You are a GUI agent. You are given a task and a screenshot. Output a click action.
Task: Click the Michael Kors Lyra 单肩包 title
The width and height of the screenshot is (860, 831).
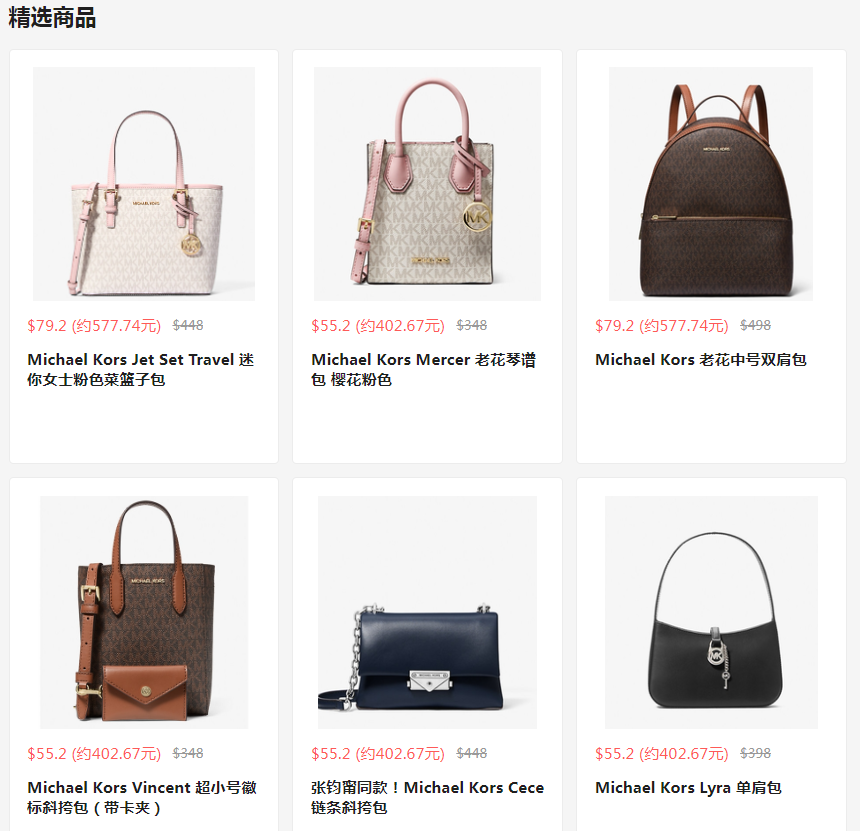(x=688, y=788)
